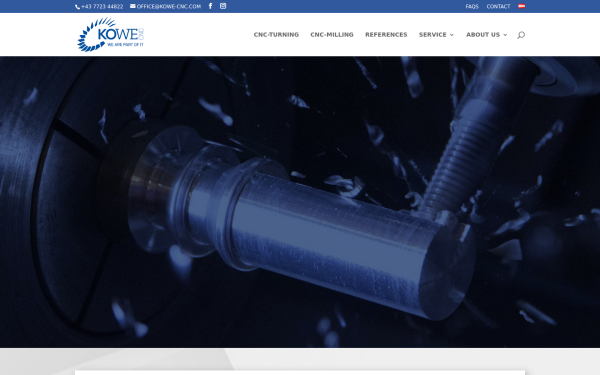Click the KOWE CNC logo
This screenshot has height=375, width=600.
click(x=111, y=34)
